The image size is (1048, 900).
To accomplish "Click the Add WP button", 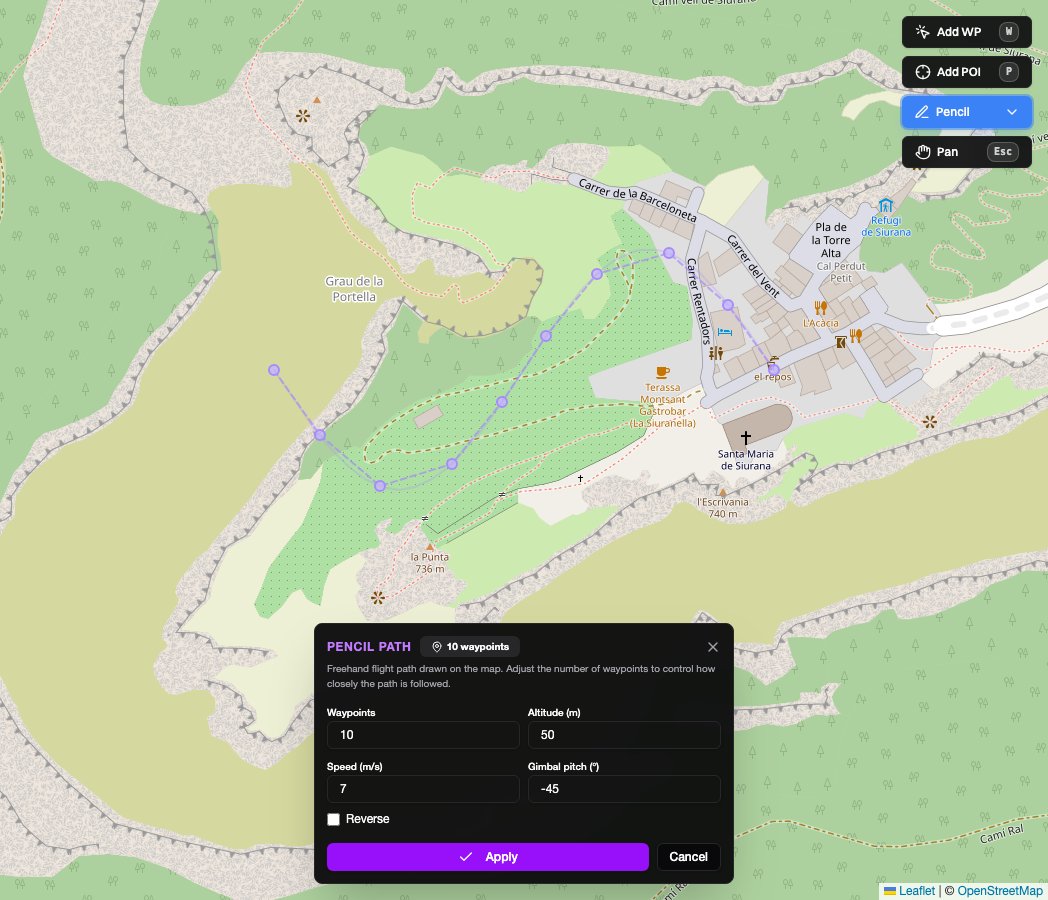I will (966, 32).
